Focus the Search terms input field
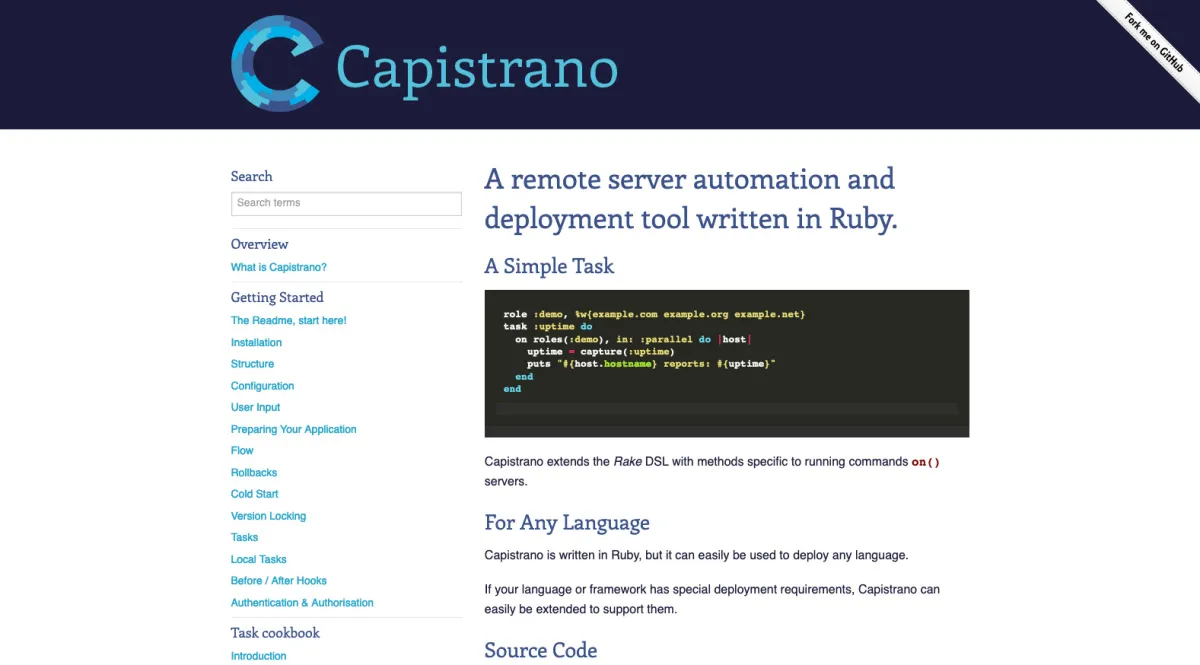 (x=346, y=203)
